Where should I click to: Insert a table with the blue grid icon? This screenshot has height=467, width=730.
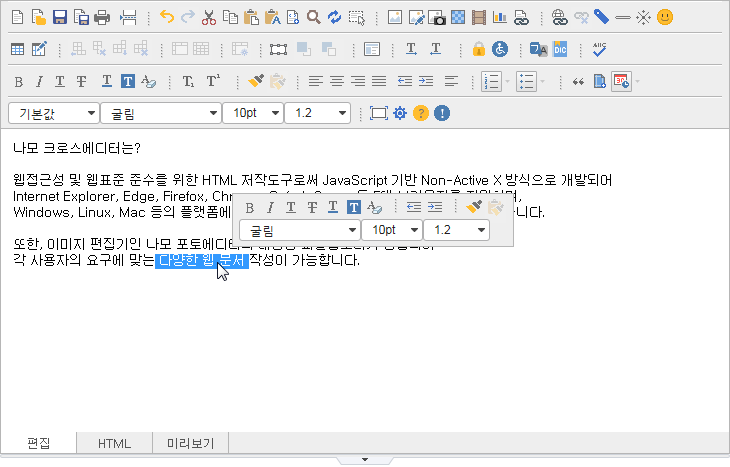18,49
